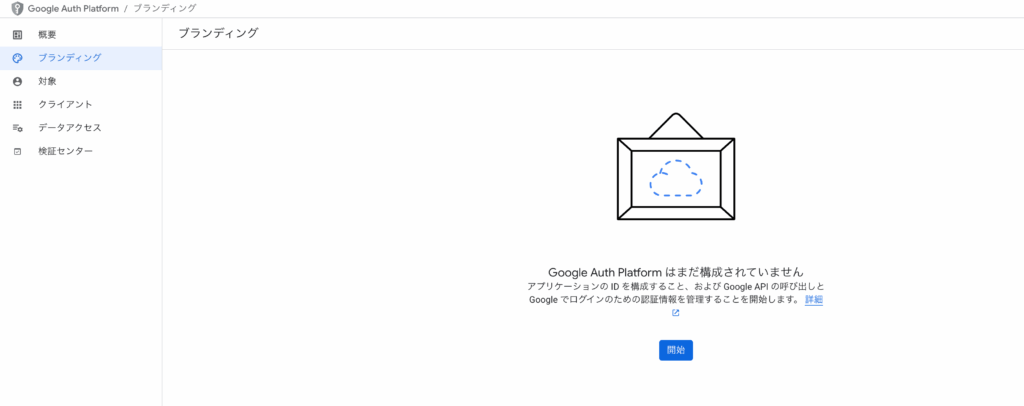Click the Google Auth Platform shield icon
Screen dimensions: 1024x406
coord(18,8)
